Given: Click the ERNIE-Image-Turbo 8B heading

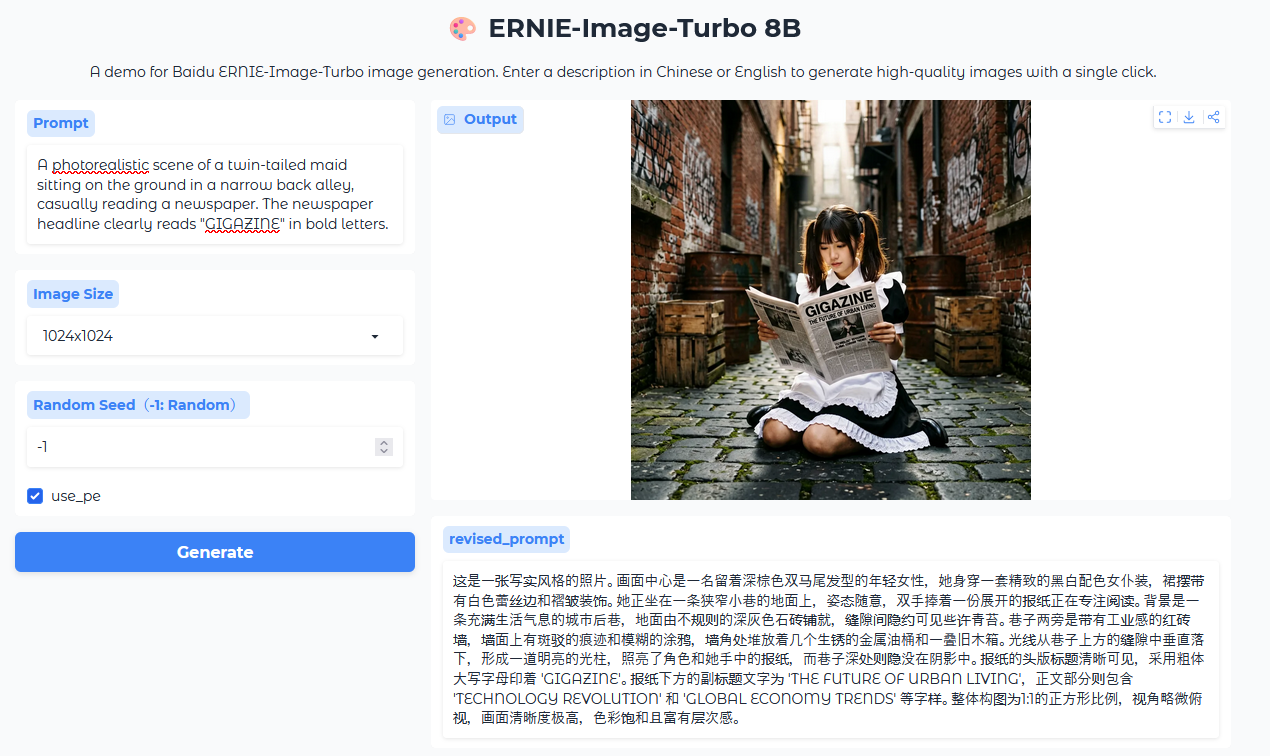Looking at the screenshot, I should click(644, 29).
